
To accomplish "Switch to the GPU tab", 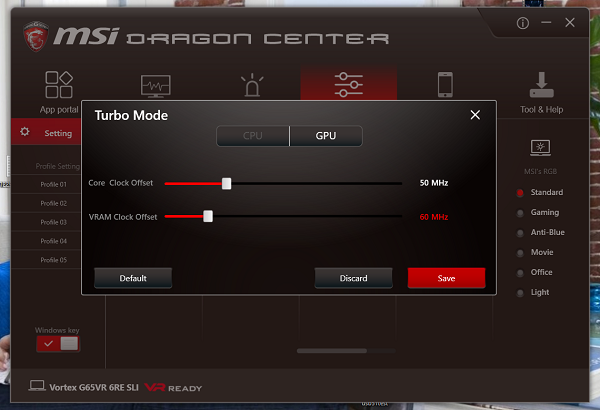I will pyautogui.click(x=326, y=136).
